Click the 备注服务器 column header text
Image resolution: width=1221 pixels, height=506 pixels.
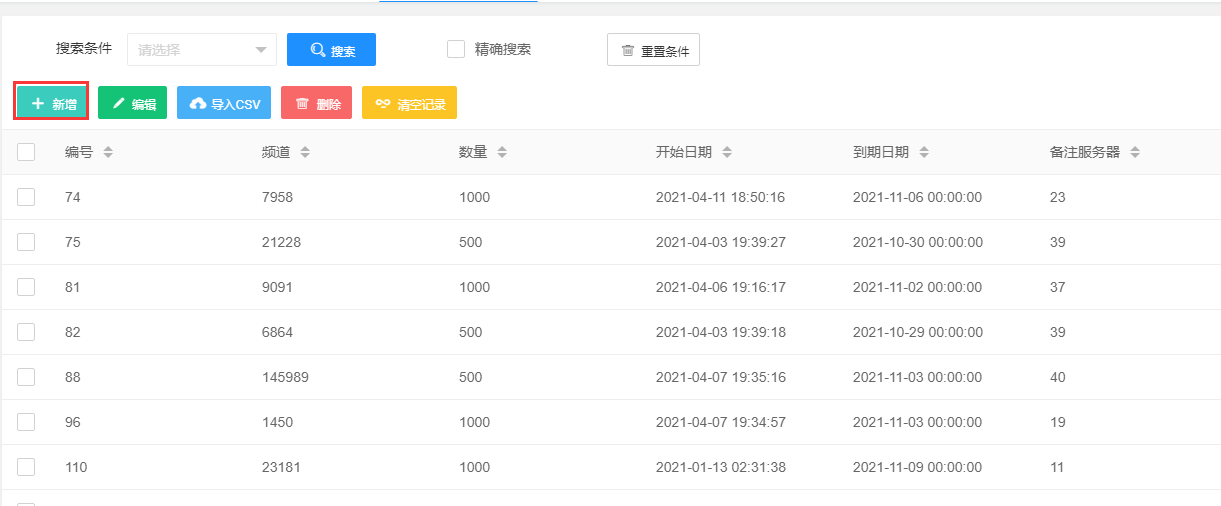pos(1085,152)
